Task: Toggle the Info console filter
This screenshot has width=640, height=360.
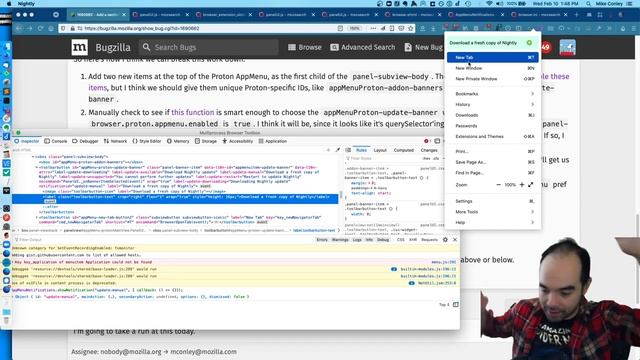Action: [369, 240]
